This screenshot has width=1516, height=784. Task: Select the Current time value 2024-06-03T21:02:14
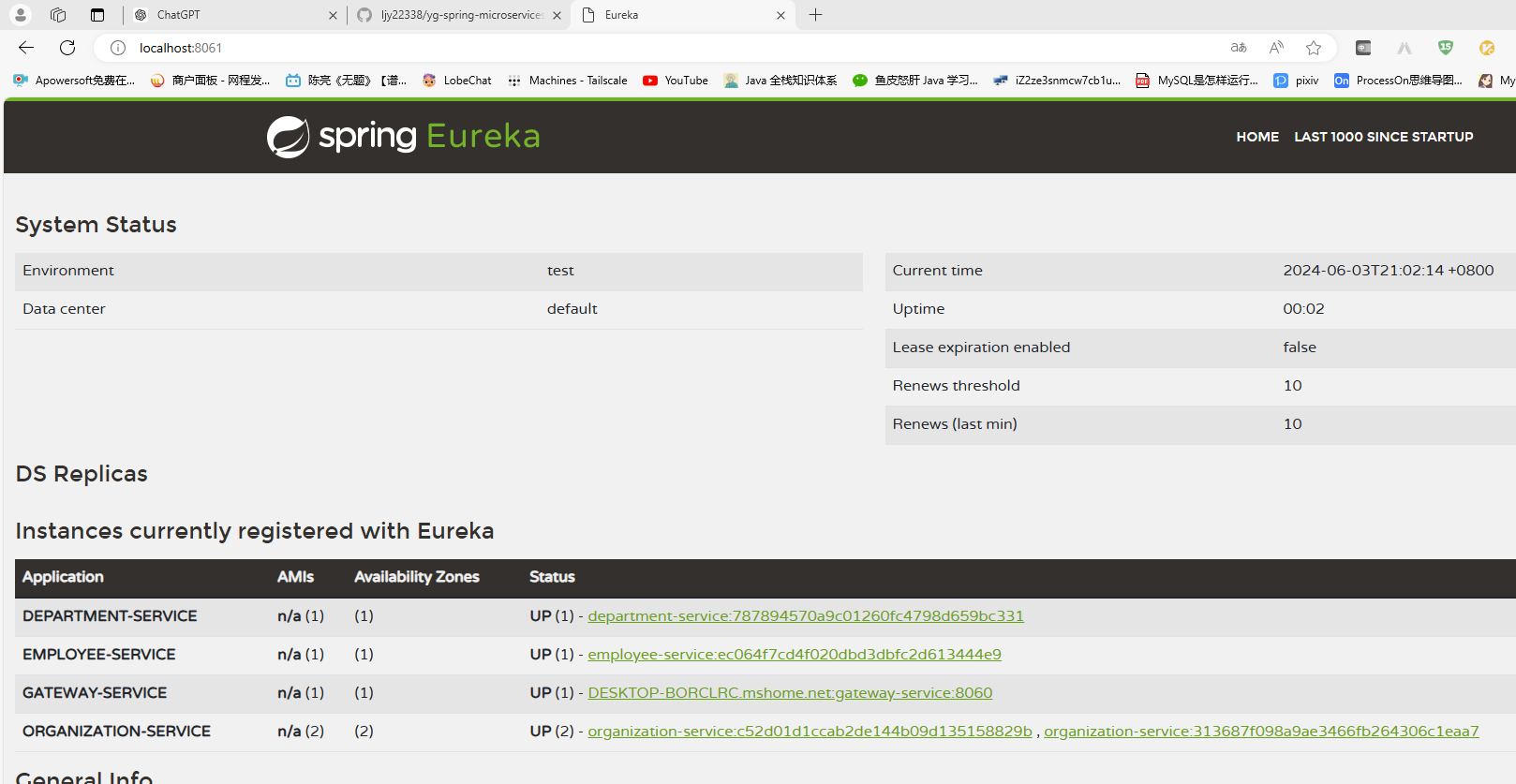click(x=1388, y=271)
